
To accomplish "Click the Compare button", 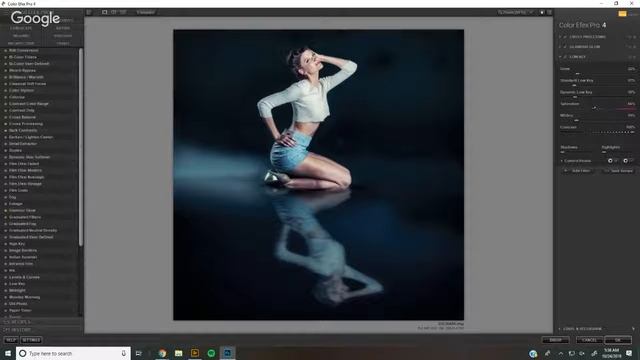I will tap(145, 12).
